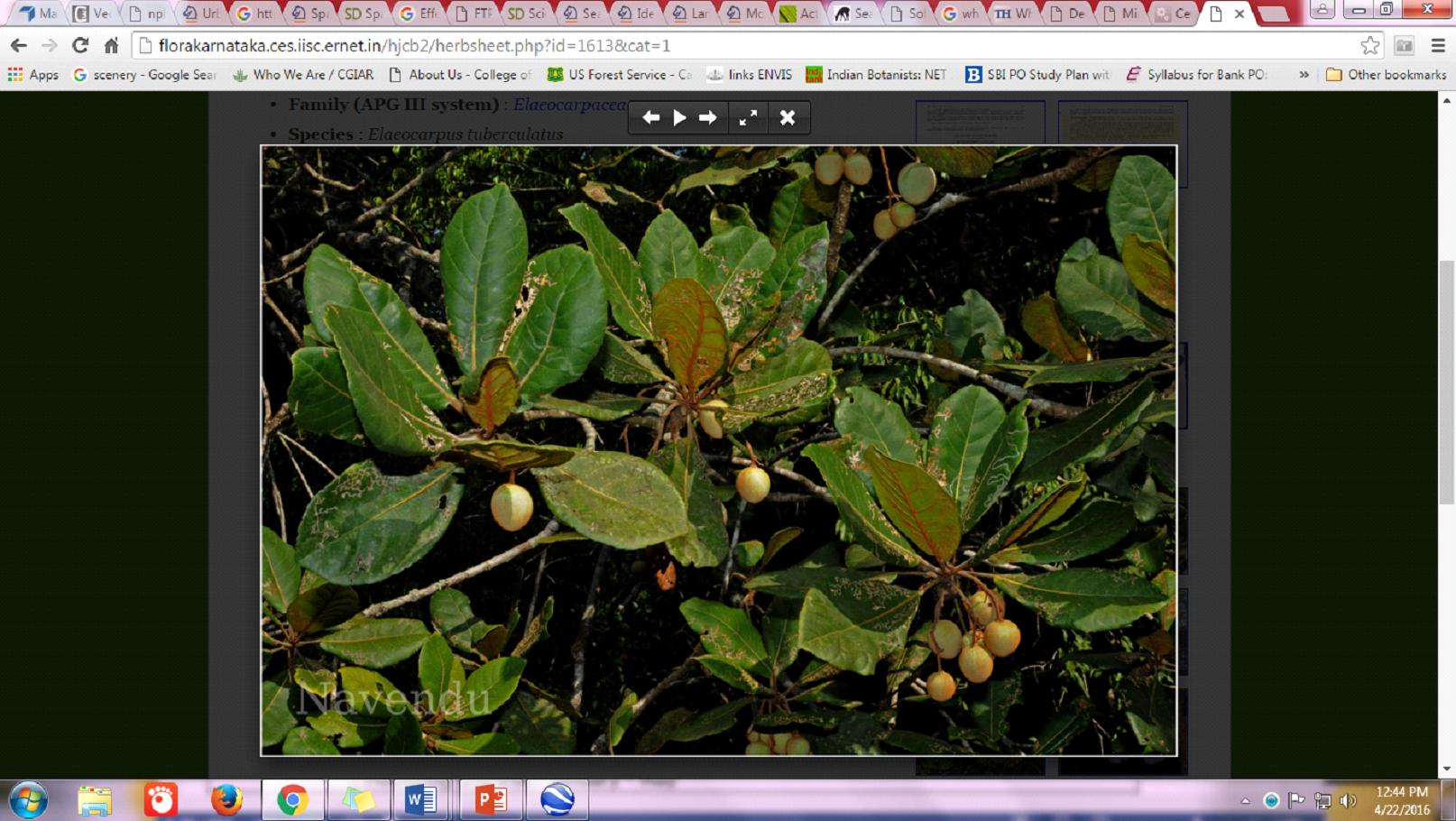This screenshot has width=1456, height=821.
Task: Open Microsoft Word from taskbar
Action: pos(421,799)
